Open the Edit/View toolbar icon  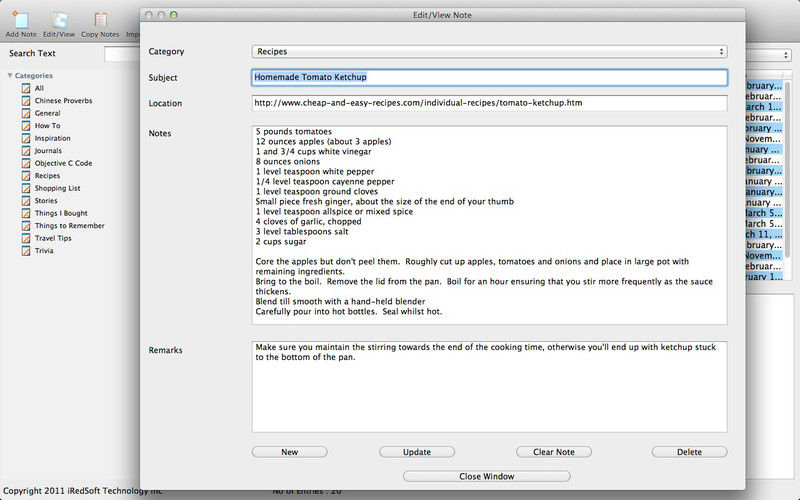[59, 20]
